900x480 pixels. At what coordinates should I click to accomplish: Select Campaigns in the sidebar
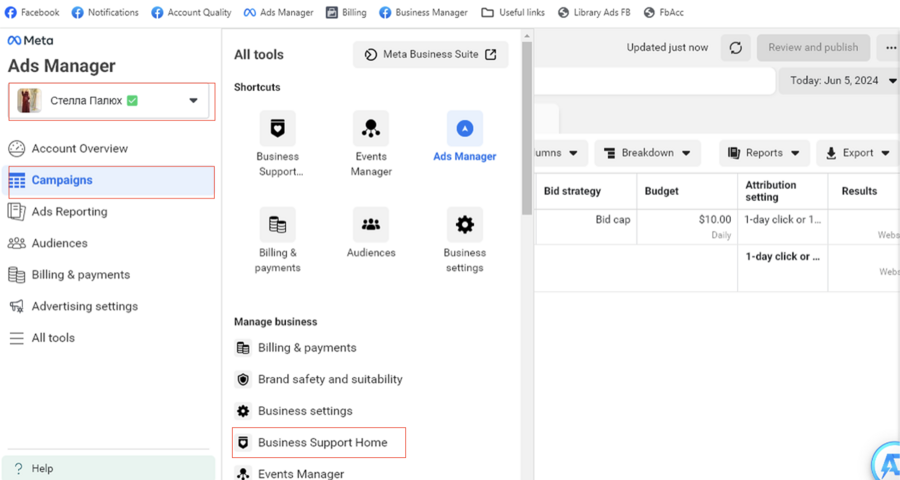109,180
